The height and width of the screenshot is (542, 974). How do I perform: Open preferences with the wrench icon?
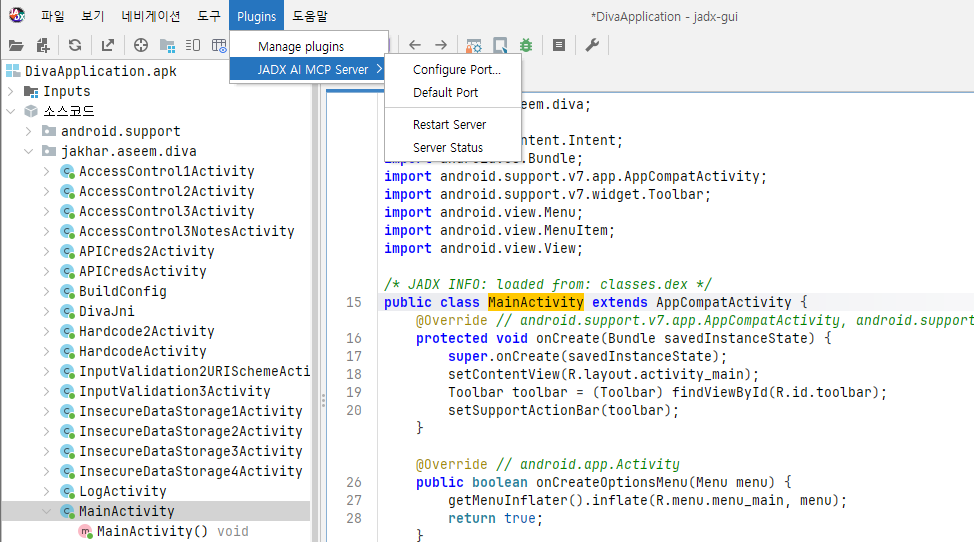coord(592,45)
